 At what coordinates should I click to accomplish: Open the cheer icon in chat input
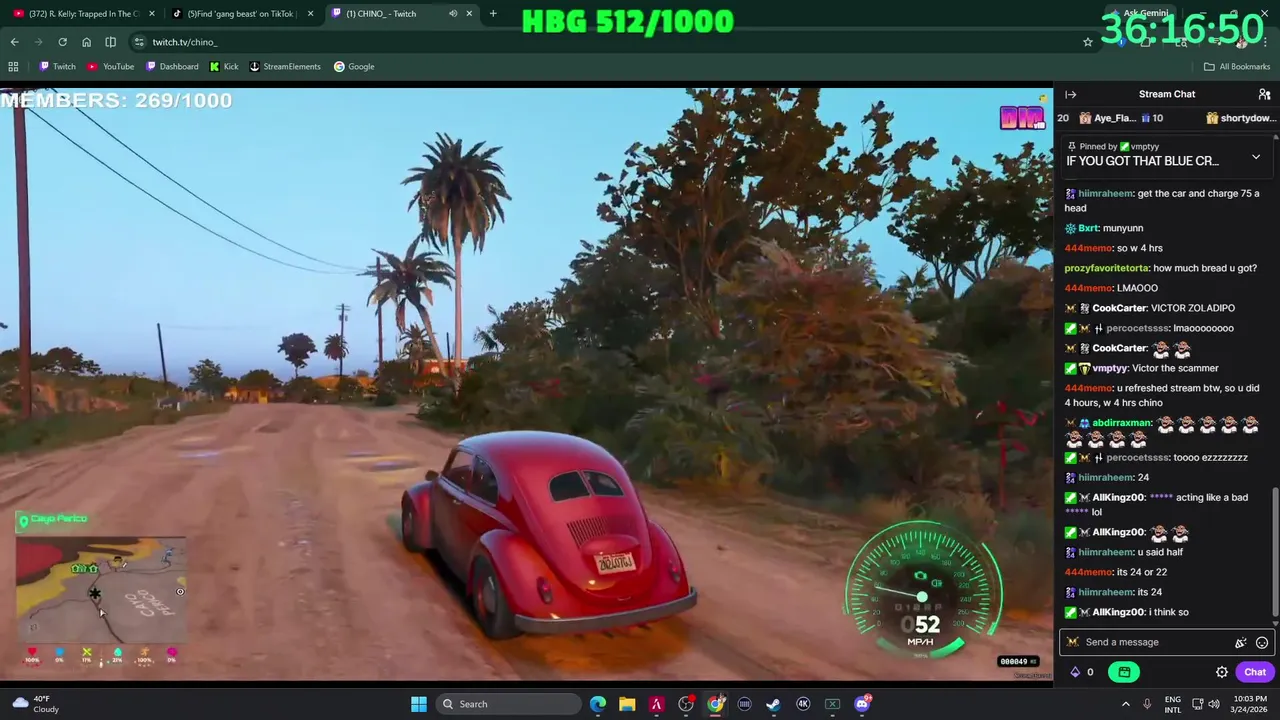coord(1241,643)
